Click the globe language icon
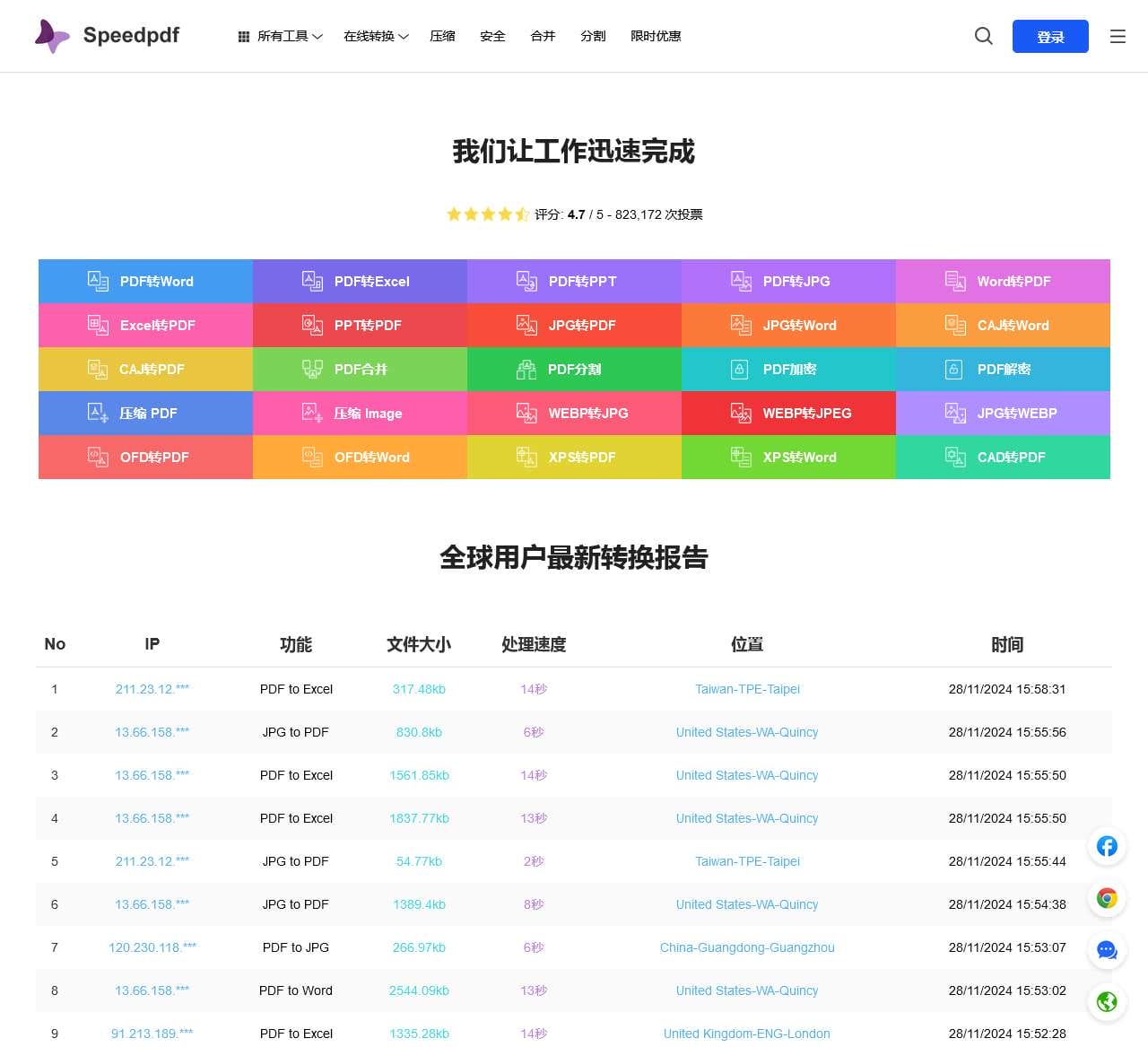 point(1108,1002)
